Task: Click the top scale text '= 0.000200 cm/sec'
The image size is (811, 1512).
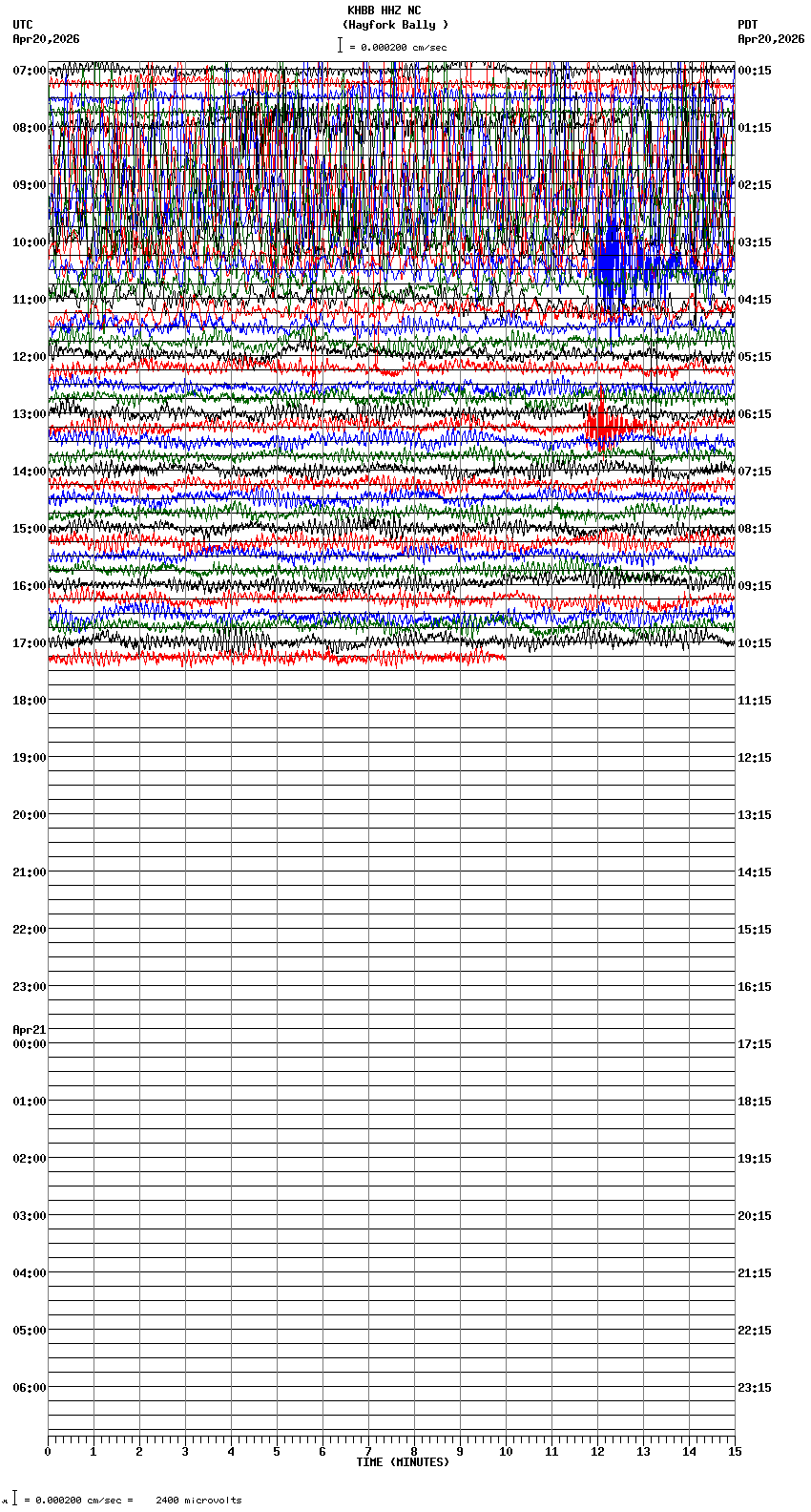Action: coord(398,47)
